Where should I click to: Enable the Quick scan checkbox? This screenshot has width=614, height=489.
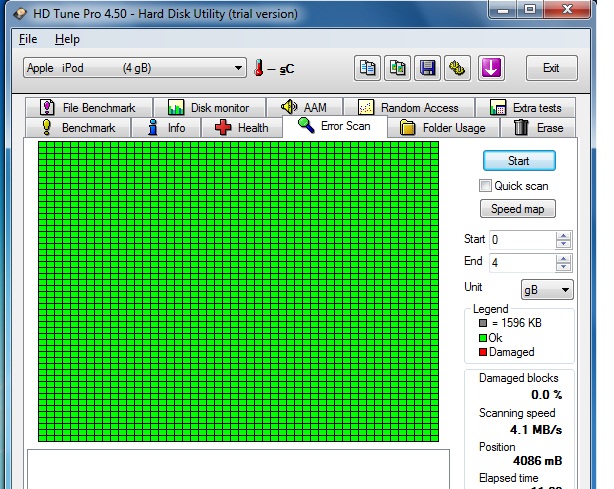[x=486, y=186]
